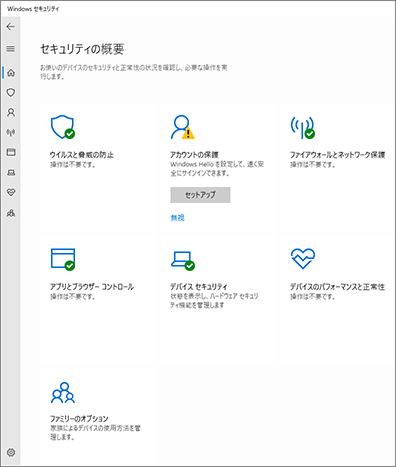The width and height of the screenshot is (396, 467).
Task: Expand the hamburger navigation menu
Action: coord(11,49)
